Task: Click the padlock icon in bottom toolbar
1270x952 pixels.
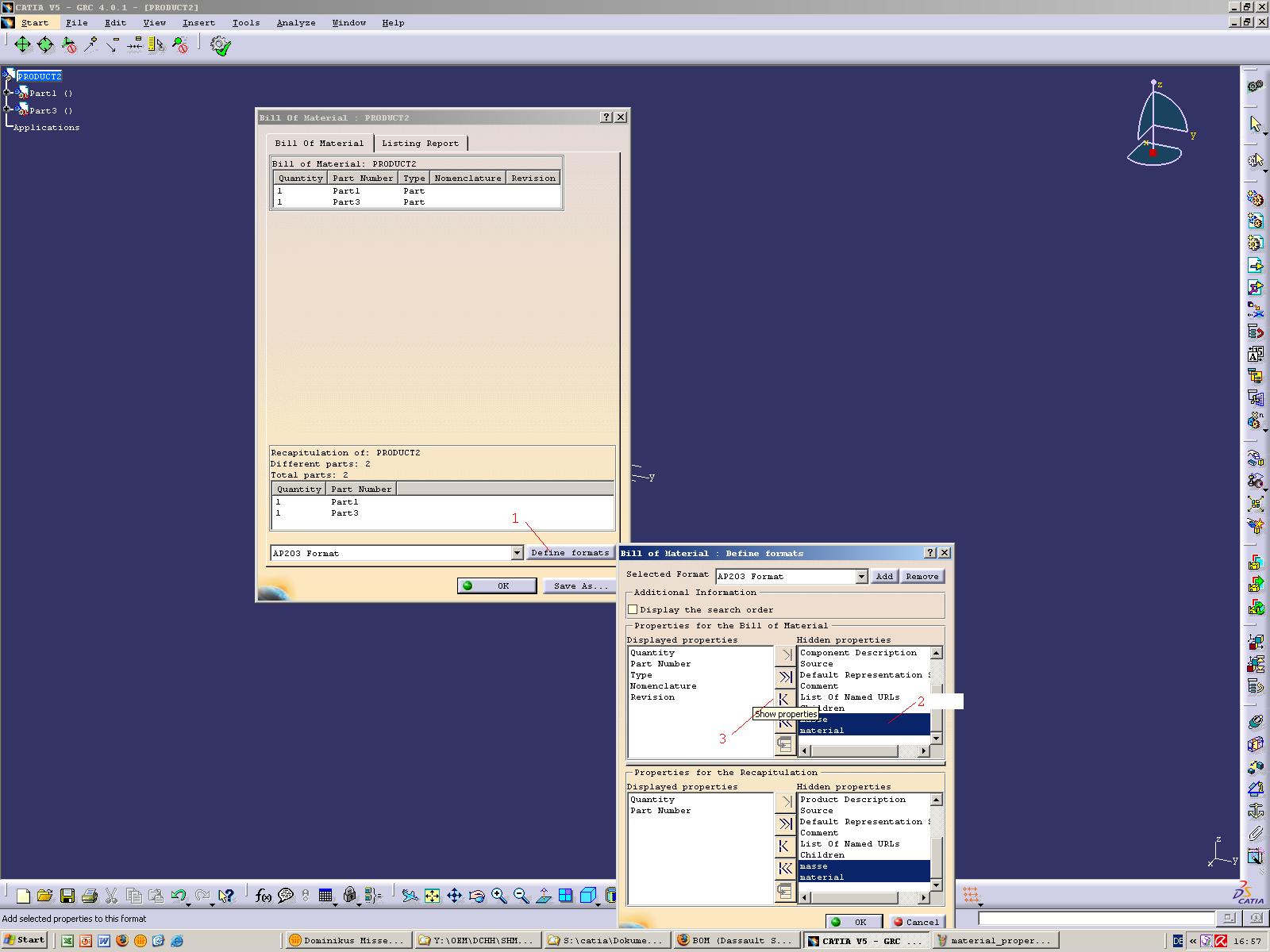Action: point(350,896)
